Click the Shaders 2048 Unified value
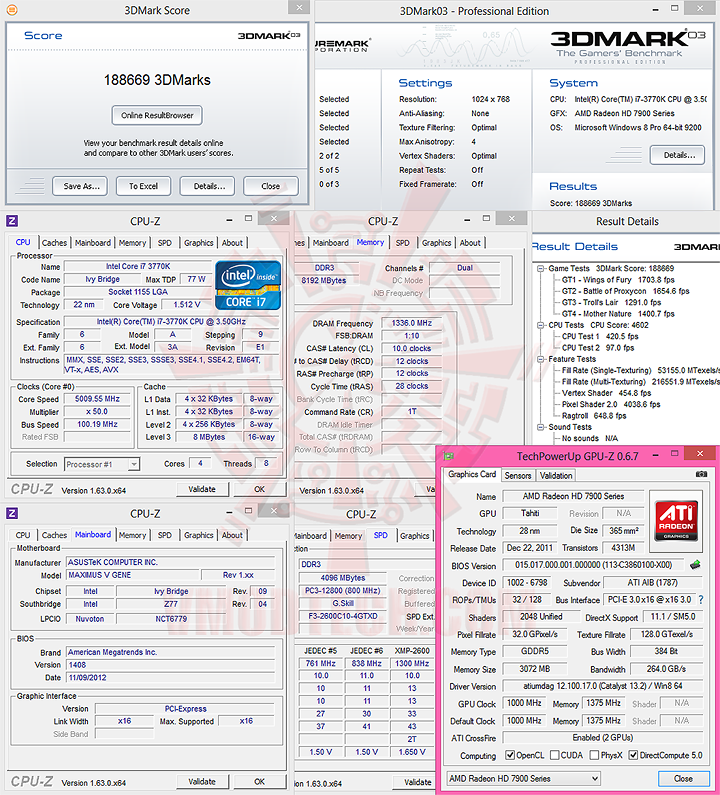720x795 pixels. (541, 617)
